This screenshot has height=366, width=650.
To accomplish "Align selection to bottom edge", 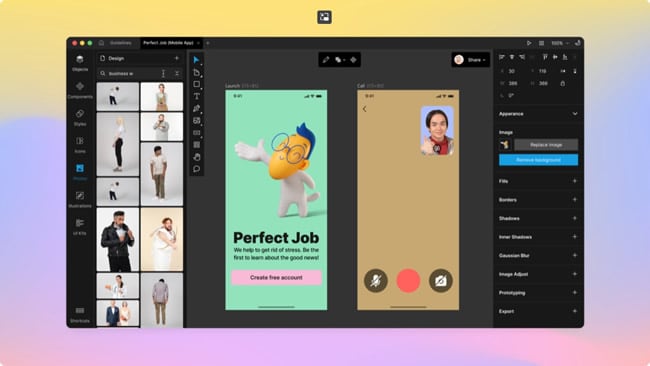I will (565, 57).
